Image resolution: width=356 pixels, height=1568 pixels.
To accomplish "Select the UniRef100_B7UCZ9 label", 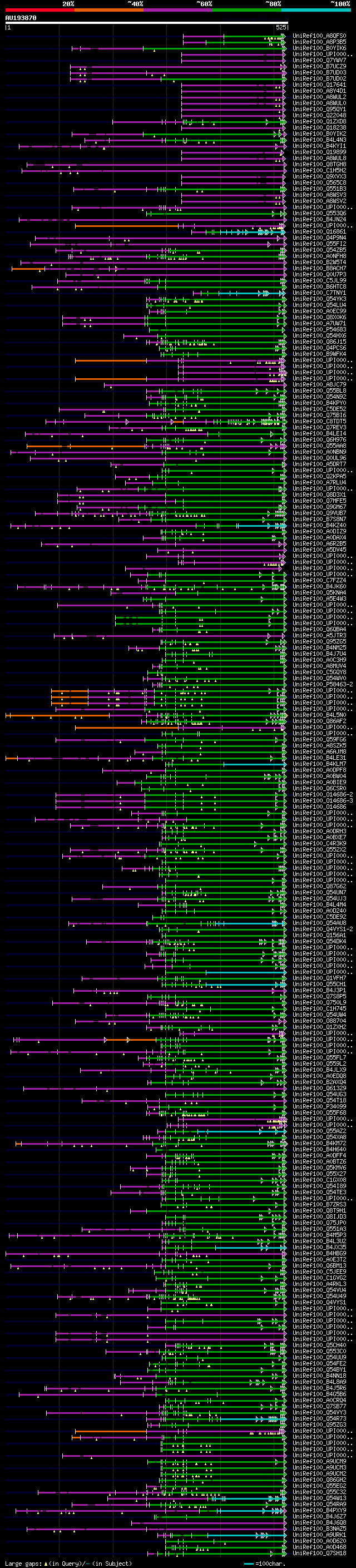I will point(319,66).
